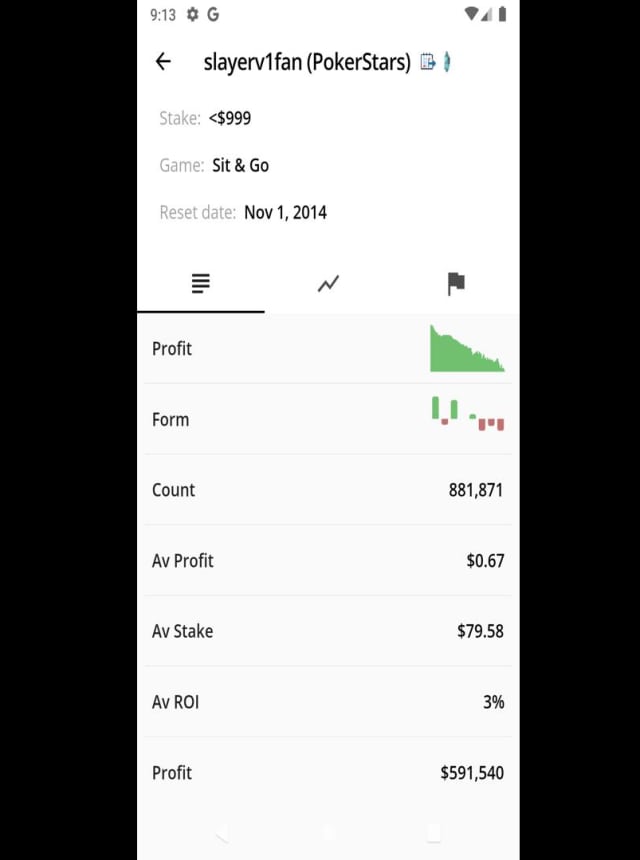Tap the blue badge icon after the player name
This screenshot has height=860, width=640.
pyautogui.click(x=447, y=62)
